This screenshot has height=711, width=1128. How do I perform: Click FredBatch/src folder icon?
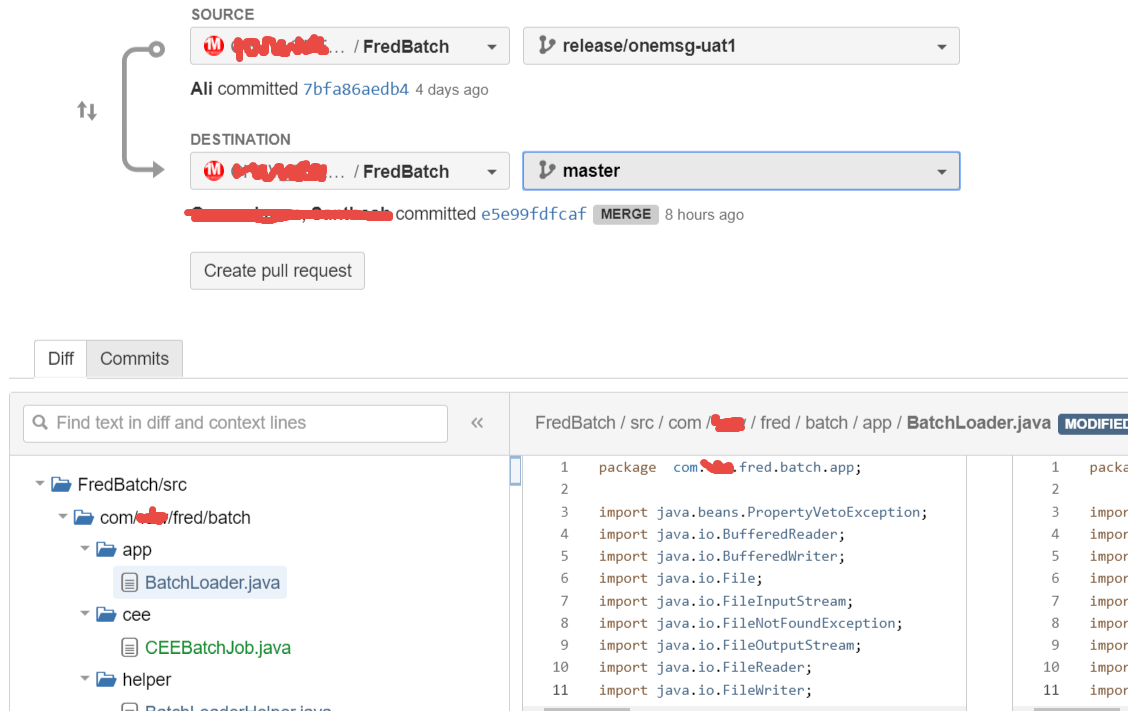(61, 484)
